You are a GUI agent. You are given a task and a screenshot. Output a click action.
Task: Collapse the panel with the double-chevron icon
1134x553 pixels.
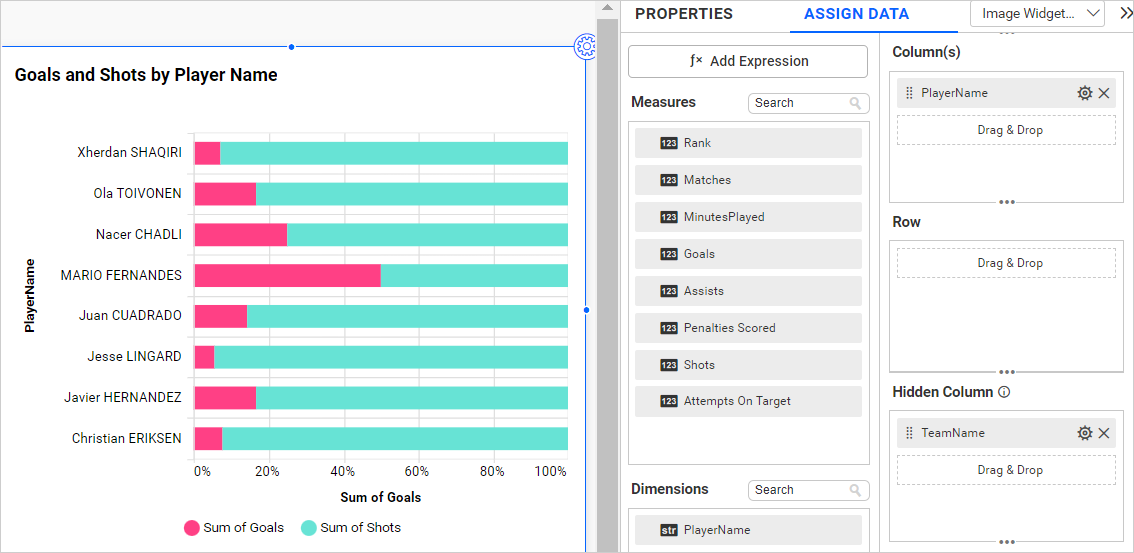1125,13
